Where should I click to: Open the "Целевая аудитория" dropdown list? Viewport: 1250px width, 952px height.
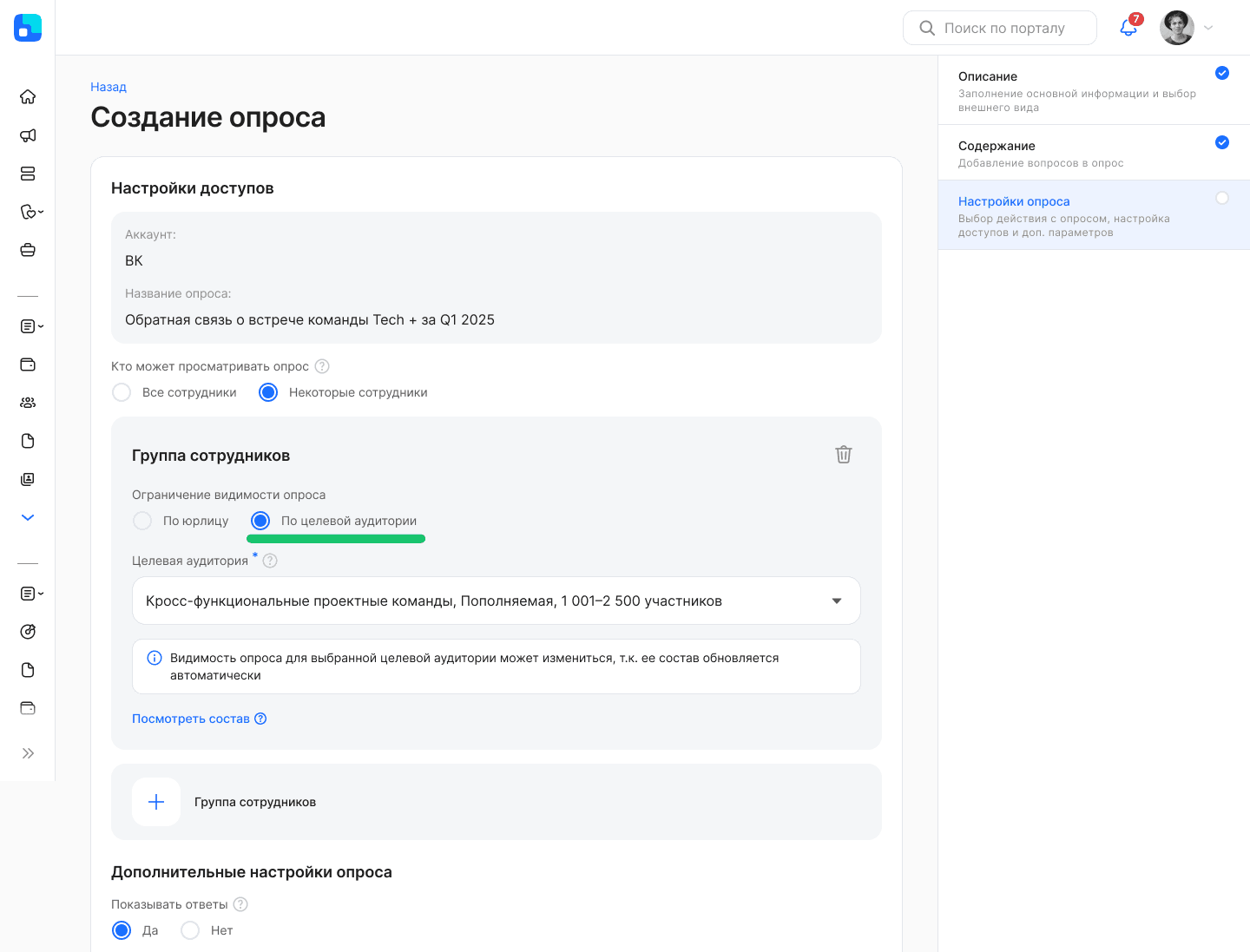[x=497, y=601]
